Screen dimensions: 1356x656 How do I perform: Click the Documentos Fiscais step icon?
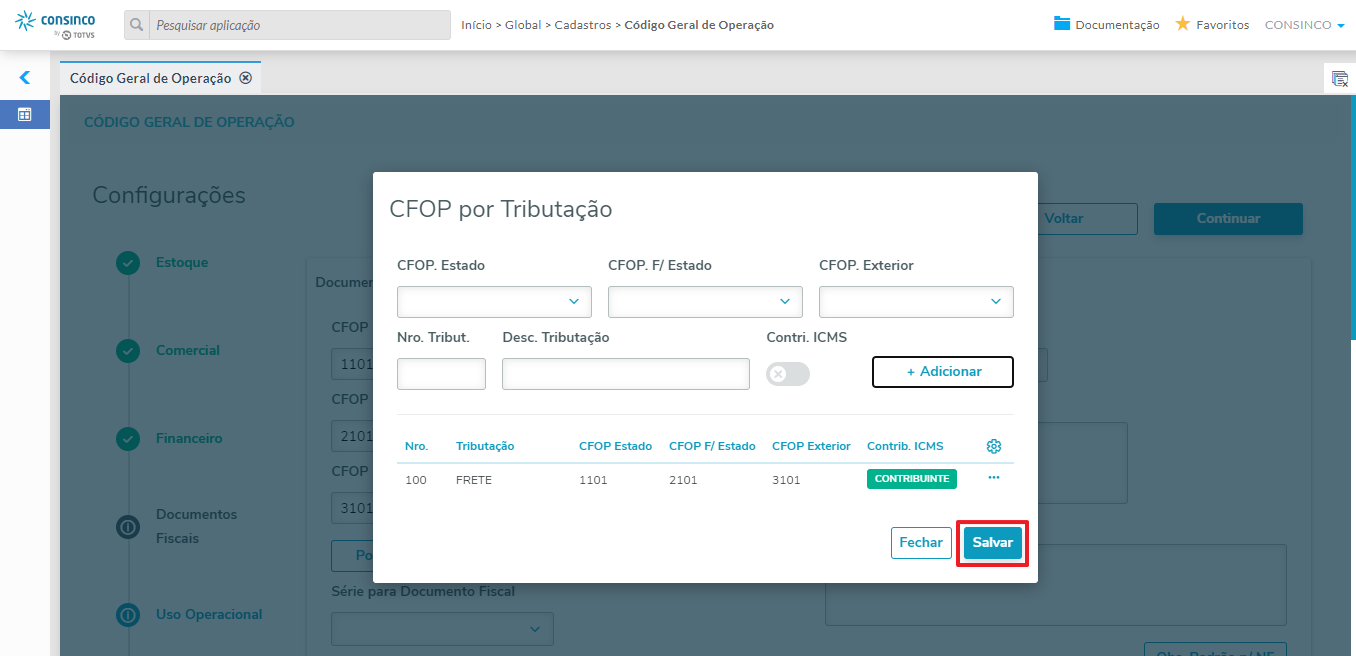tap(128, 527)
